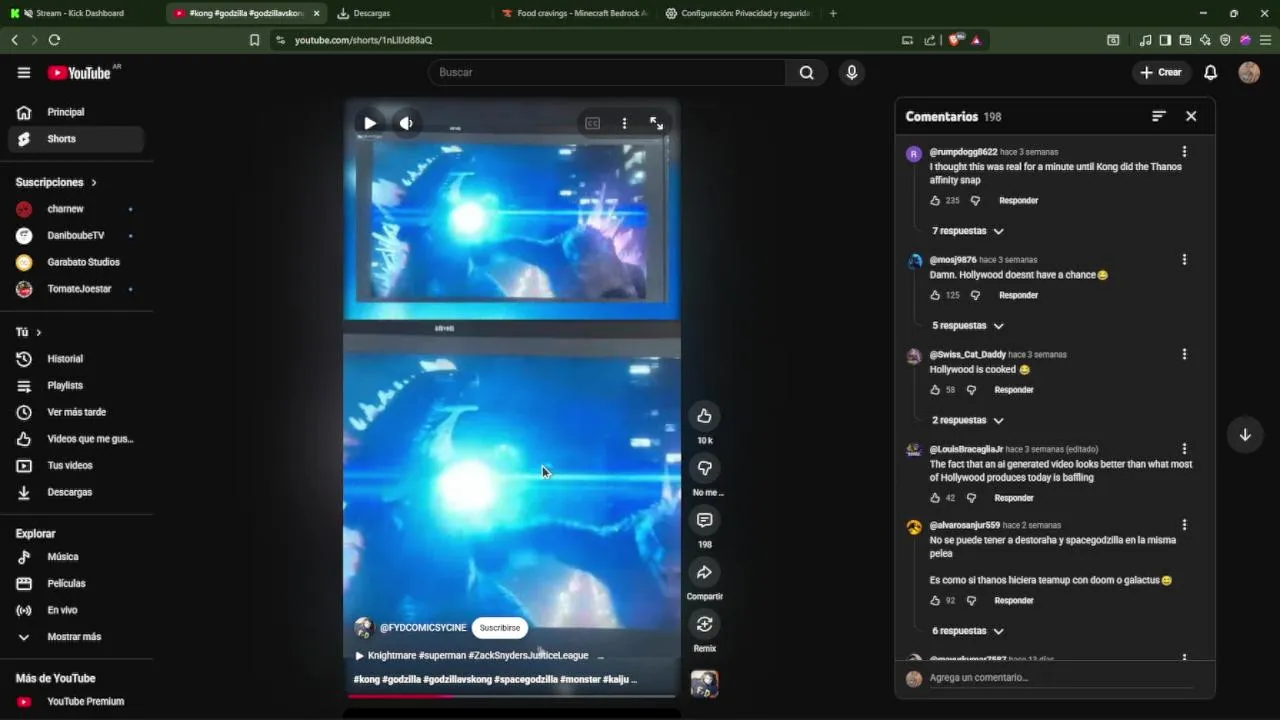The width and height of the screenshot is (1280, 720).
Task: Reply to LouisBracagliaJr's comment
Action: coord(1013,498)
